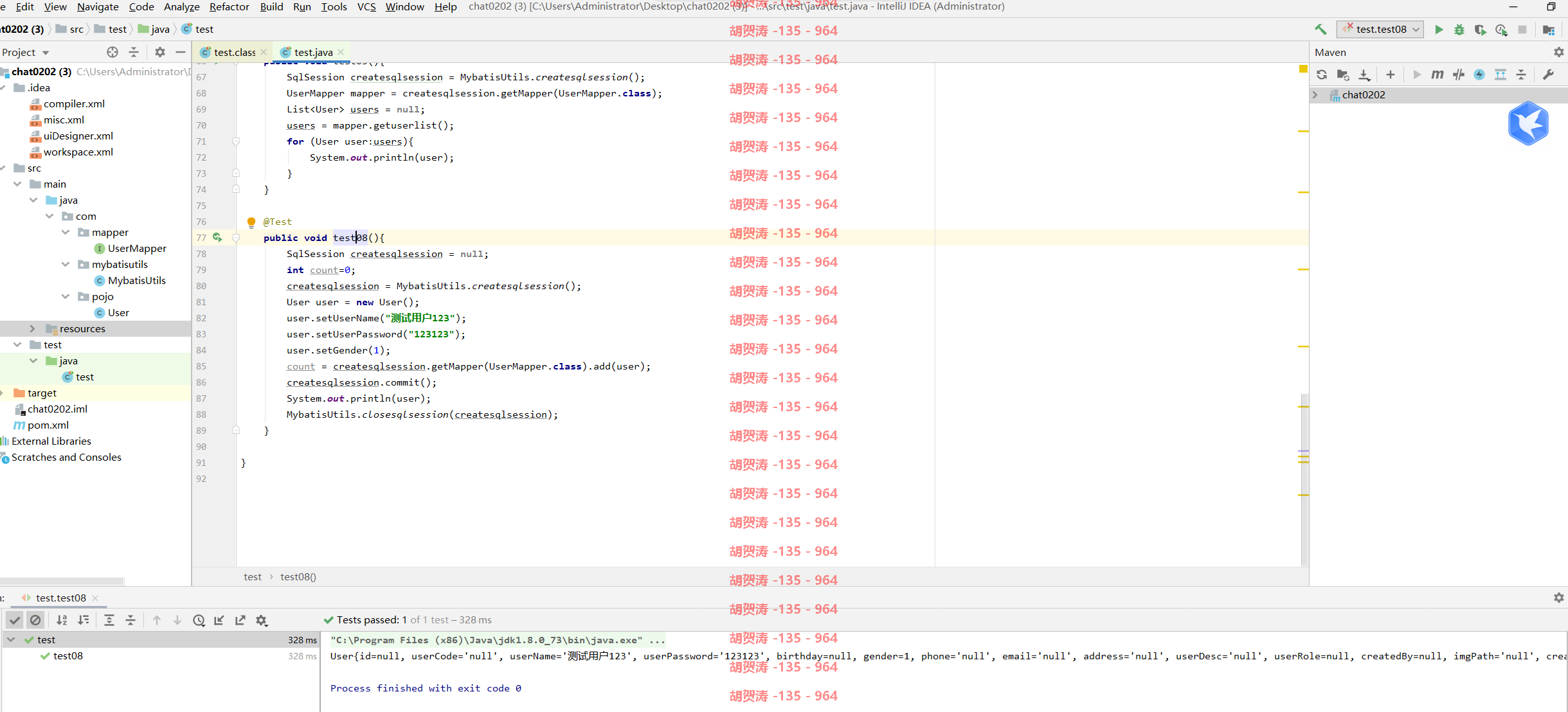Export test results icon
Viewport: 1568px width, 712px height.
click(x=240, y=620)
